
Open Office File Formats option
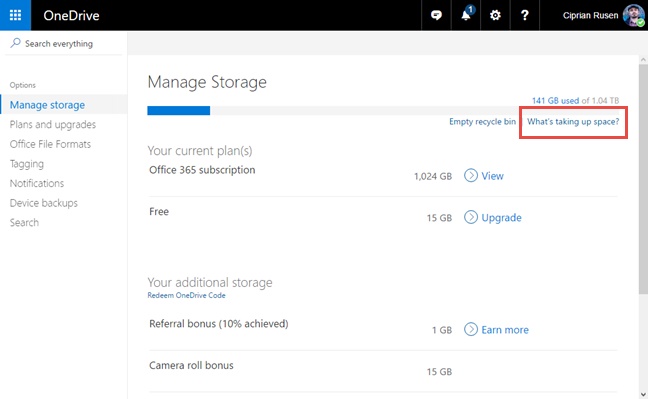point(50,144)
